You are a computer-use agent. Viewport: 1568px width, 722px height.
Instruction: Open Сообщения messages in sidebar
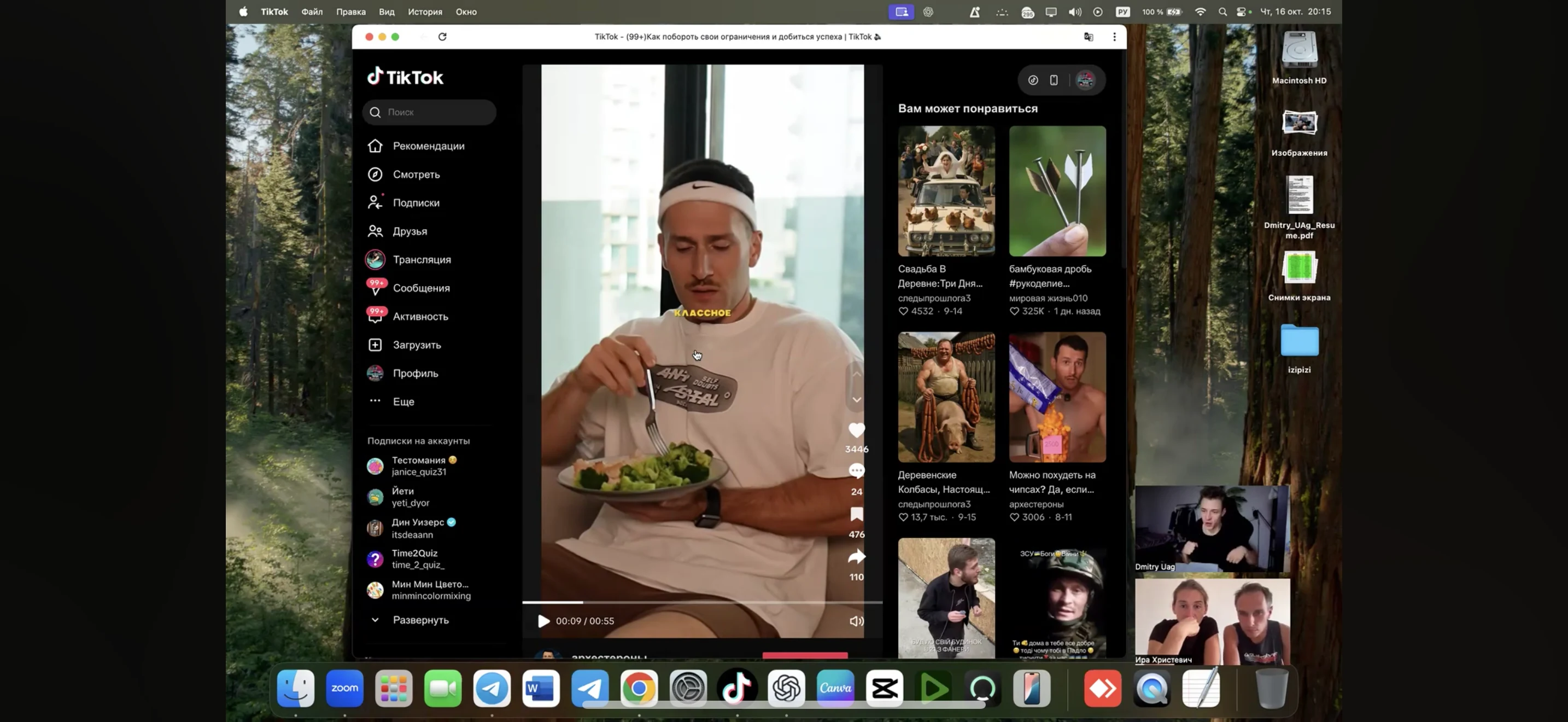(420, 288)
